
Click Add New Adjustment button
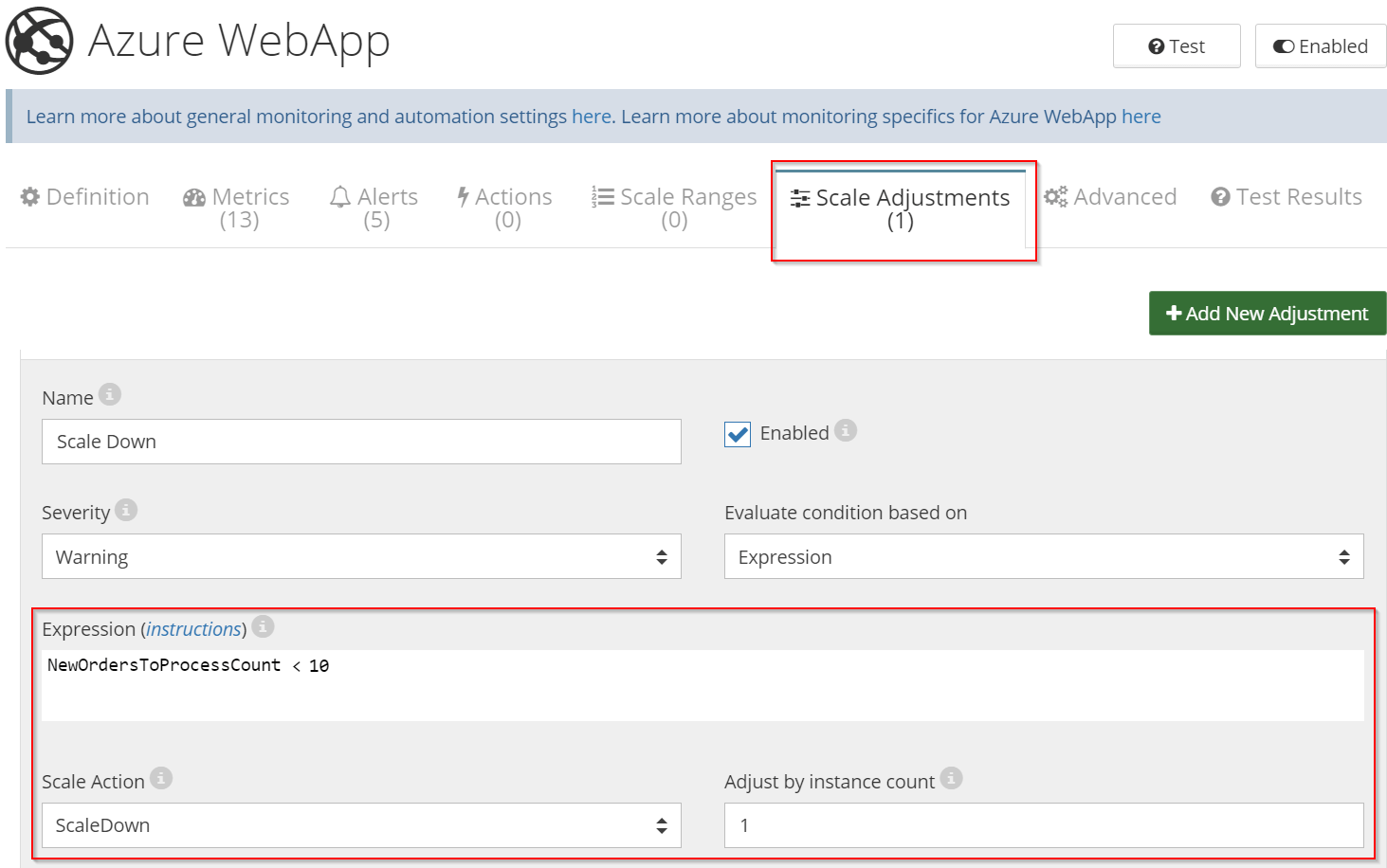pyautogui.click(x=1268, y=314)
